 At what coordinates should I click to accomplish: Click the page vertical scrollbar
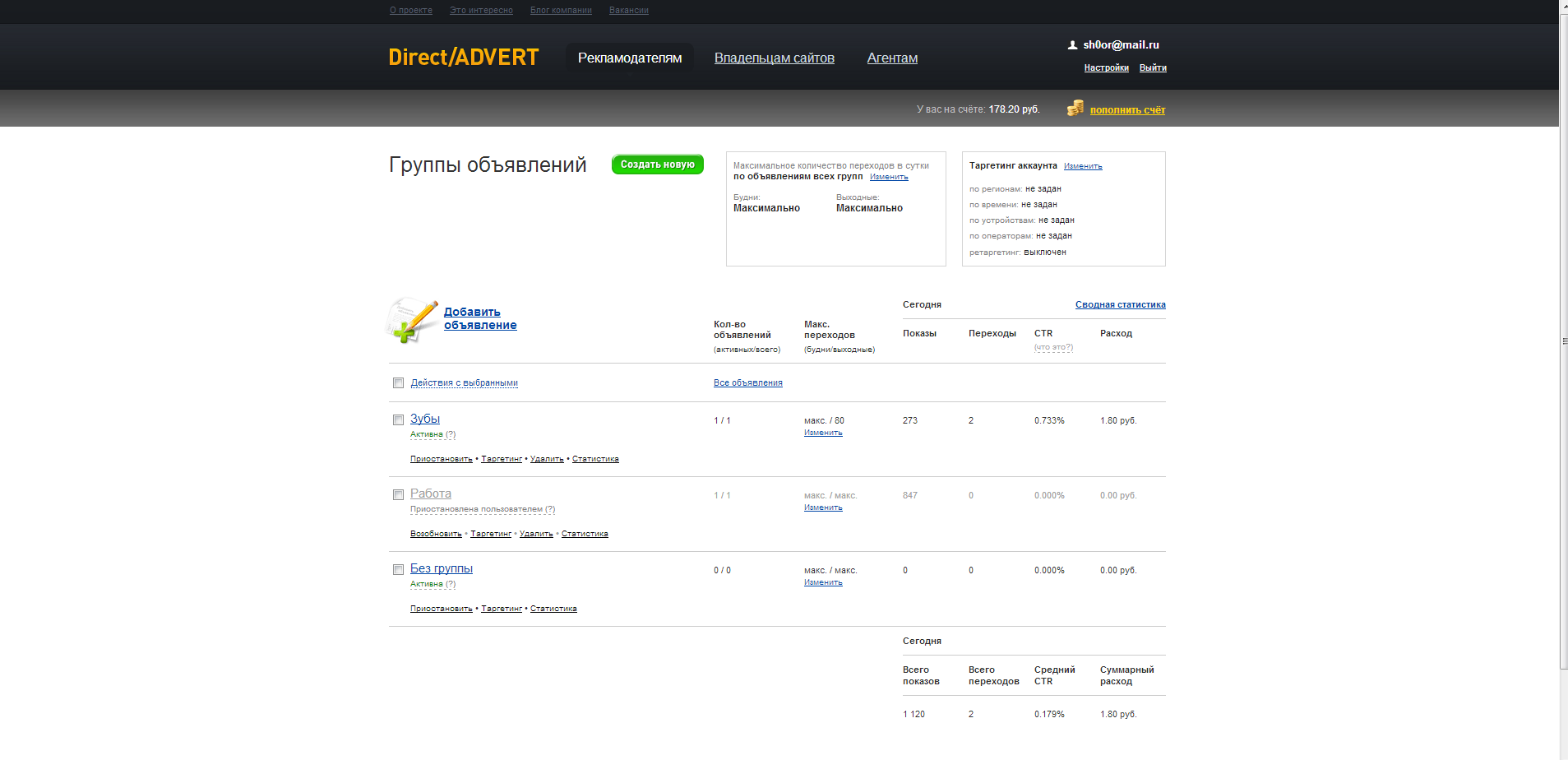[x=1563, y=341]
